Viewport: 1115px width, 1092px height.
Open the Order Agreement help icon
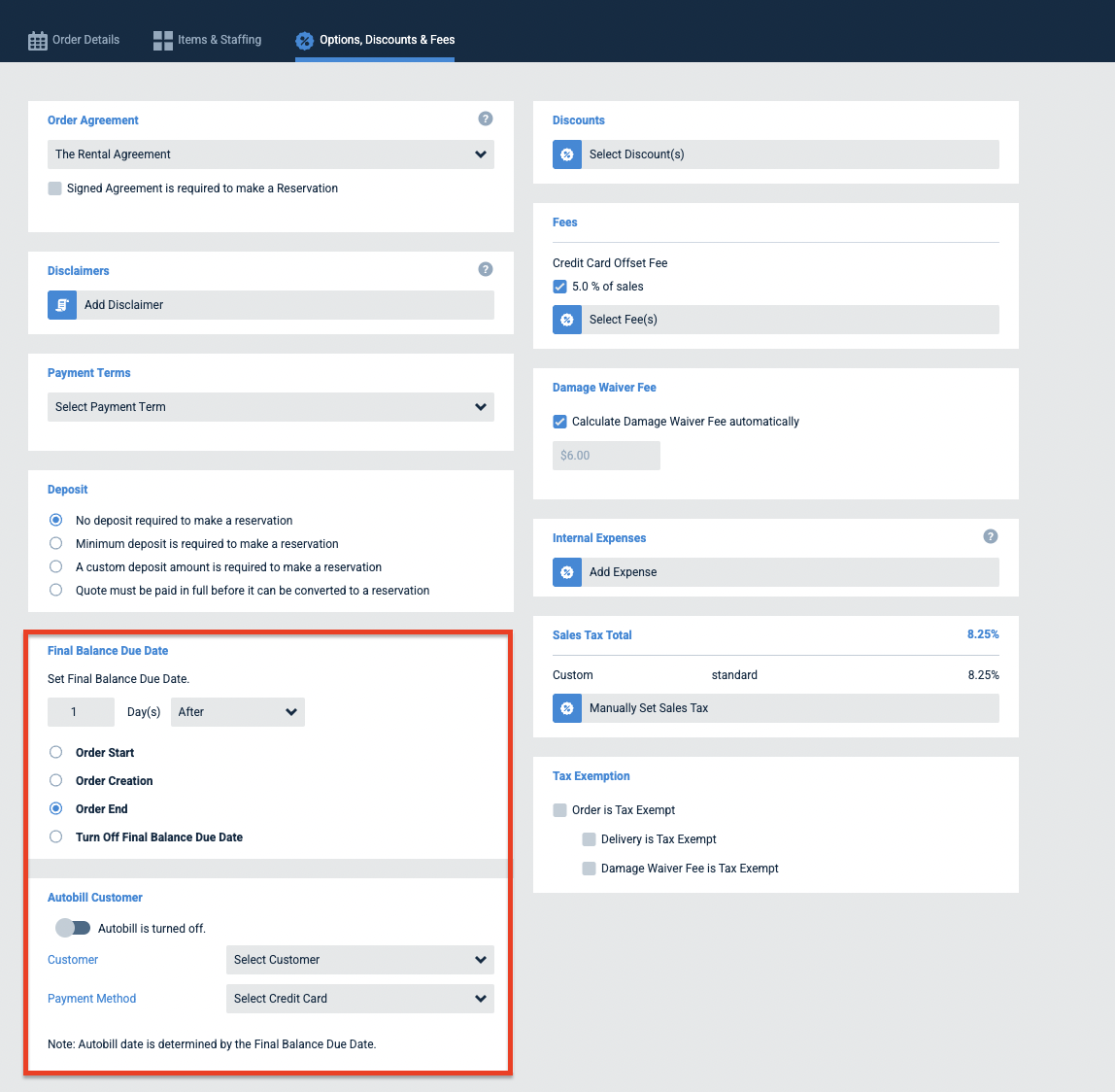(x=486, y=118)
